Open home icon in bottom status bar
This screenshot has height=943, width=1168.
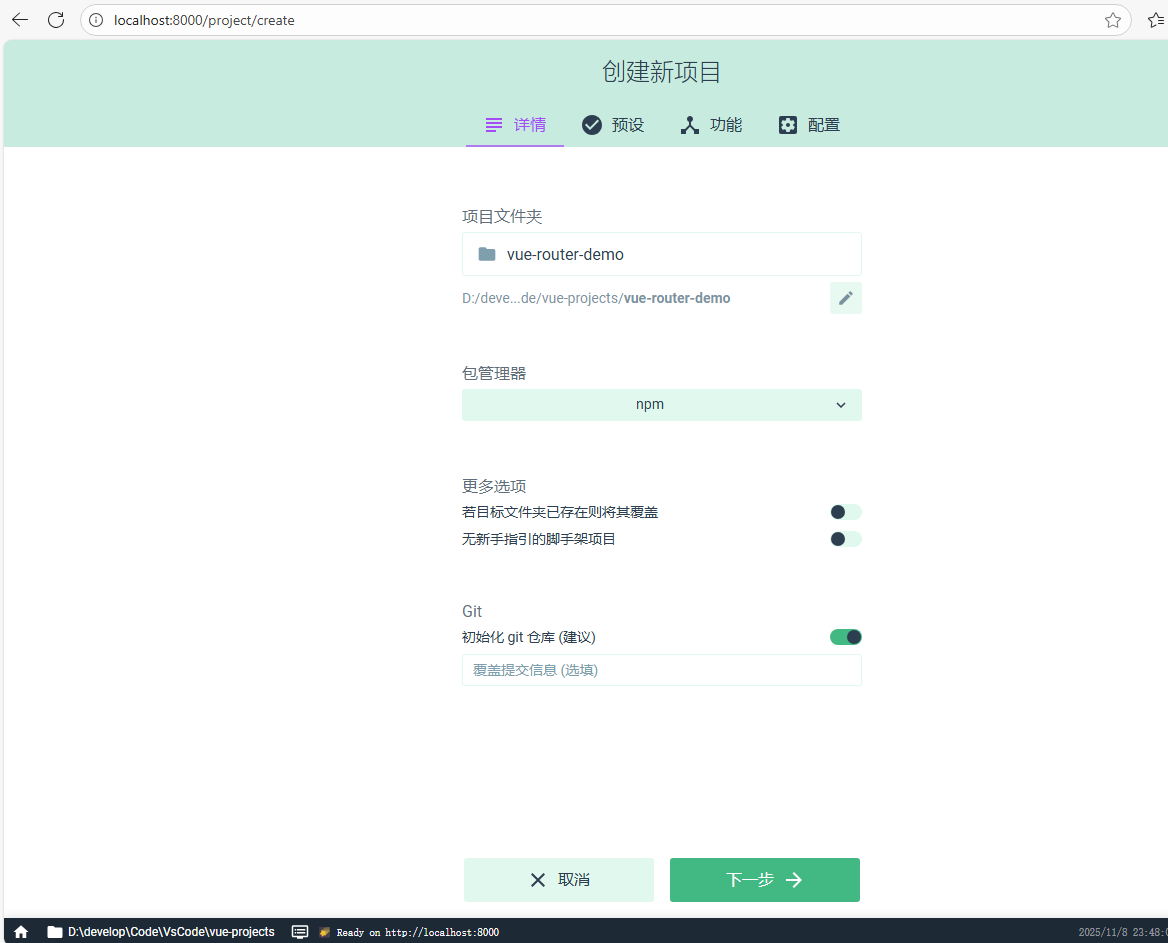coord(21,932)
